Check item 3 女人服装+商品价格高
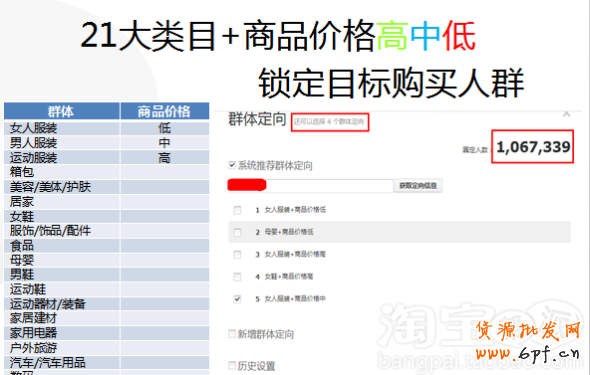Viewport: 590px width, 375px height. point(237,255)
